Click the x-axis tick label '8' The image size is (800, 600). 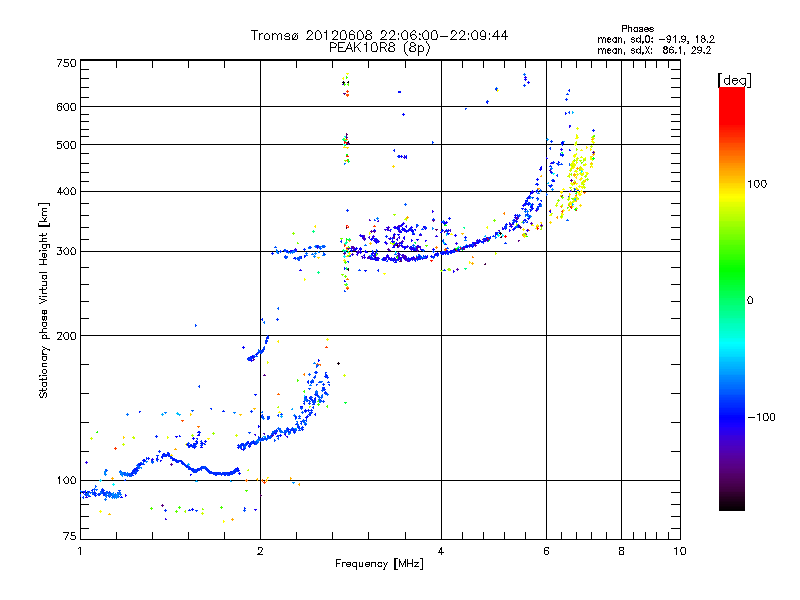tap(621, 551)
